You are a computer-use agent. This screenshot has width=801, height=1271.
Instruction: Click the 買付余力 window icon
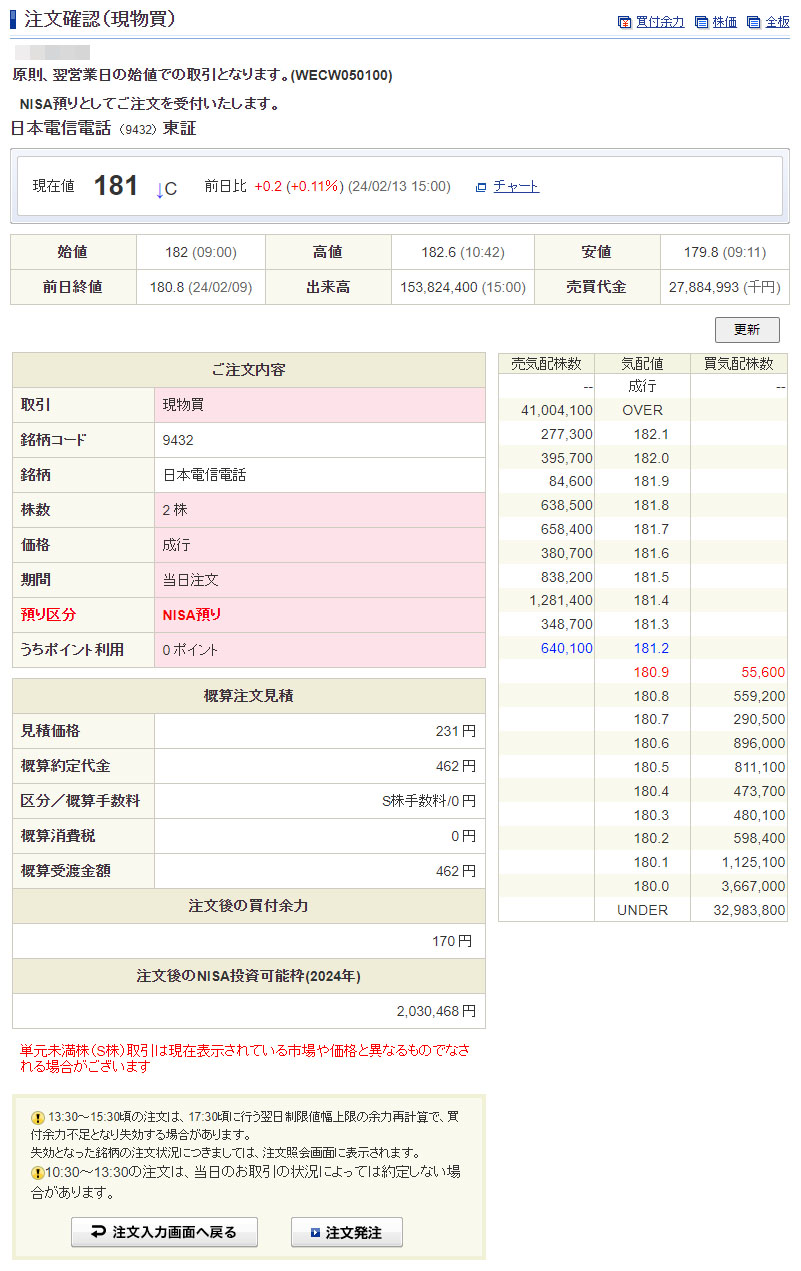pyautogui.click(x=625, y=22)
